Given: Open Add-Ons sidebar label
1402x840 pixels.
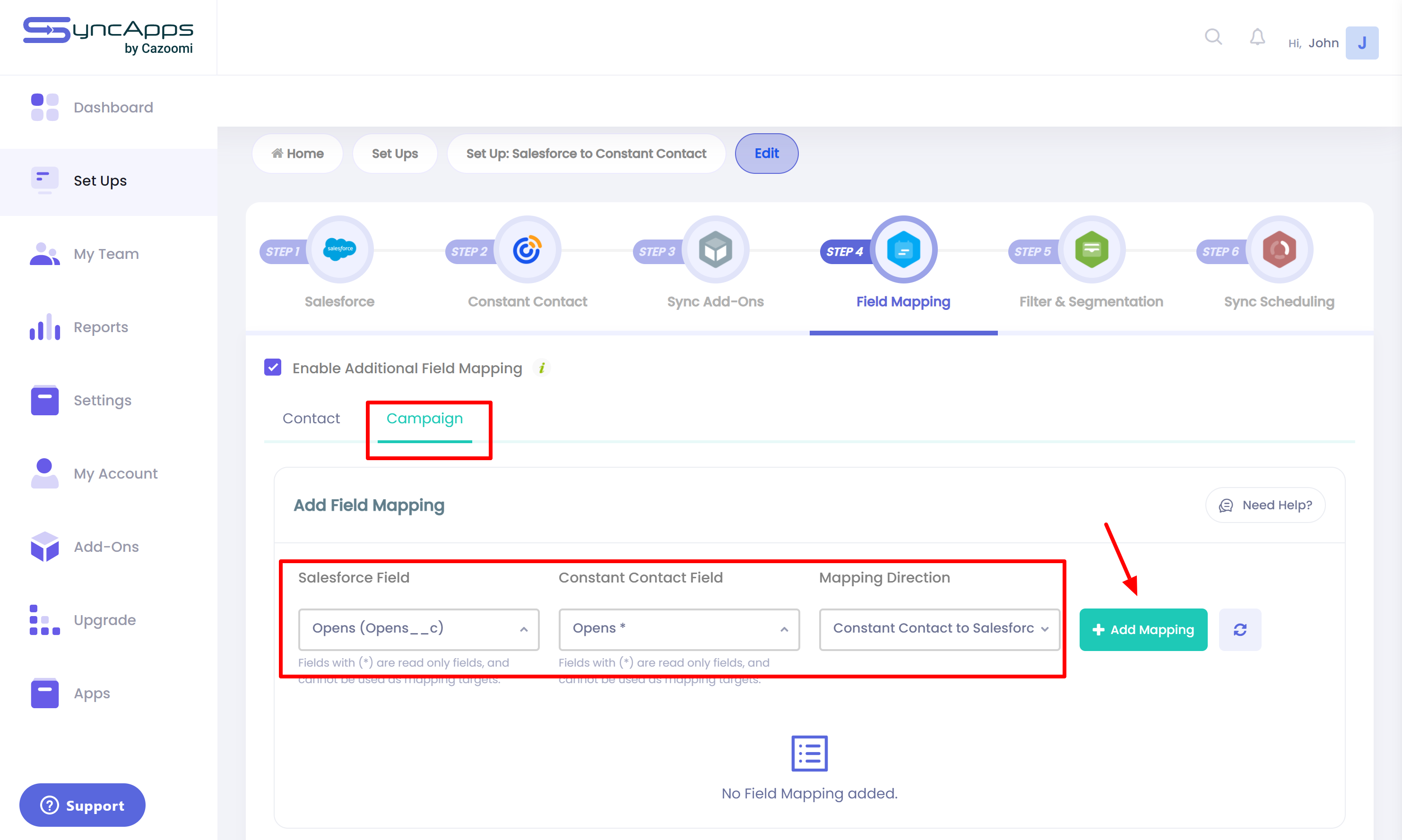Looking at the screenshot, I should click(106, 546).
